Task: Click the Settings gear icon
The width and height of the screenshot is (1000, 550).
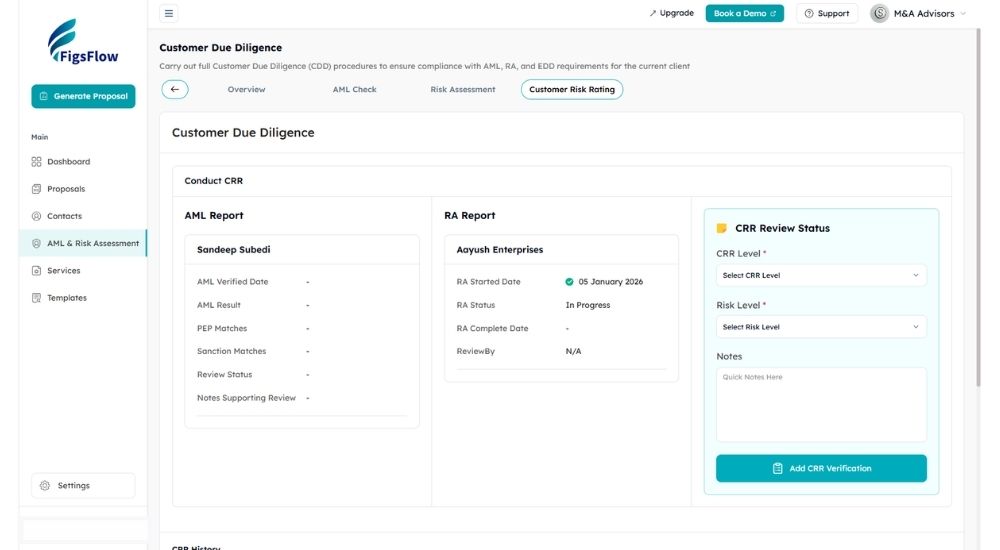Action: tap(45, 486)
